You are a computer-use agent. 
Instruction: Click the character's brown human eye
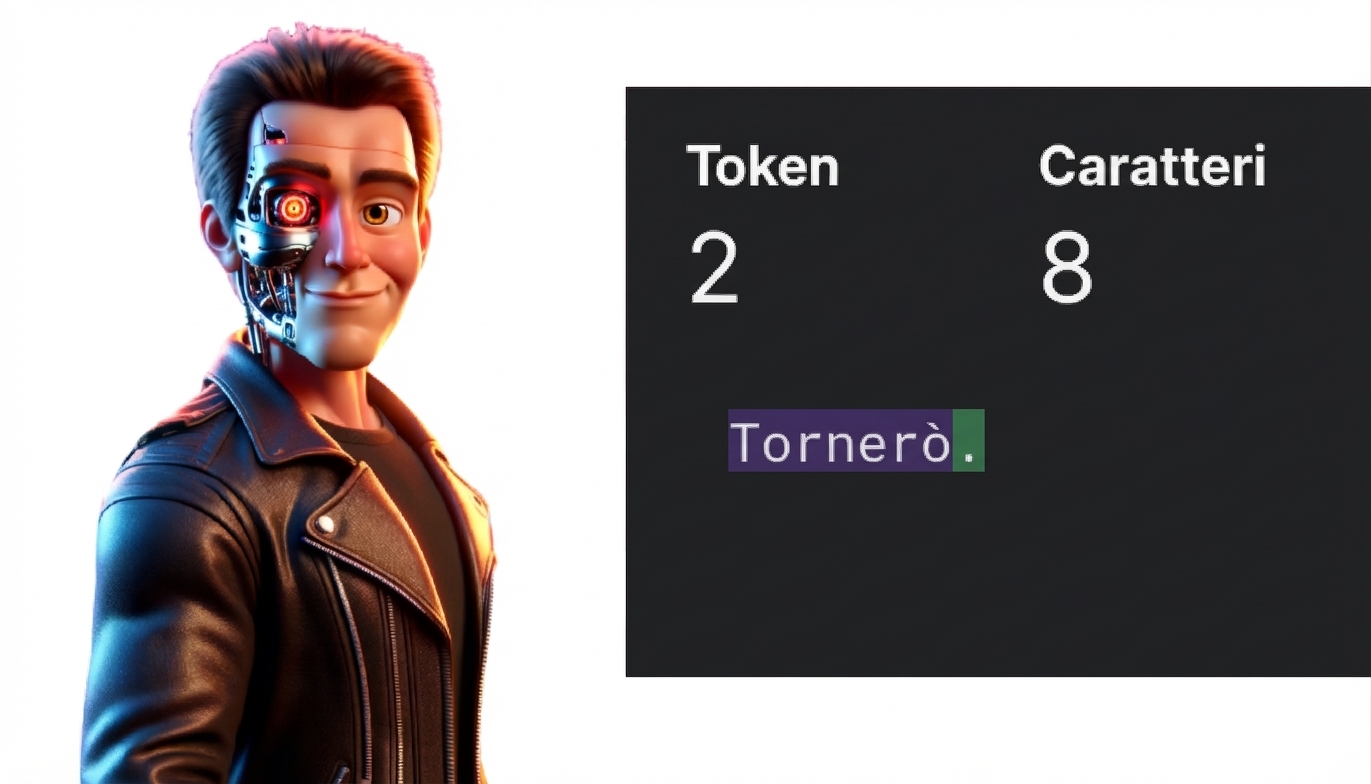click(378, 213)
